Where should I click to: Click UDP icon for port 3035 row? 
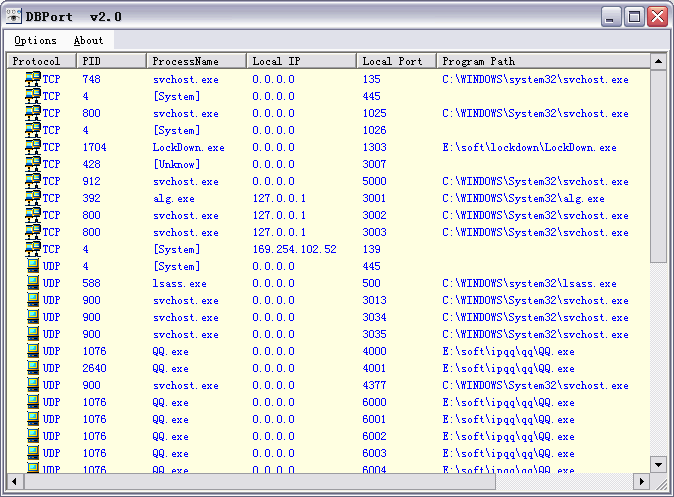[33, 334]
